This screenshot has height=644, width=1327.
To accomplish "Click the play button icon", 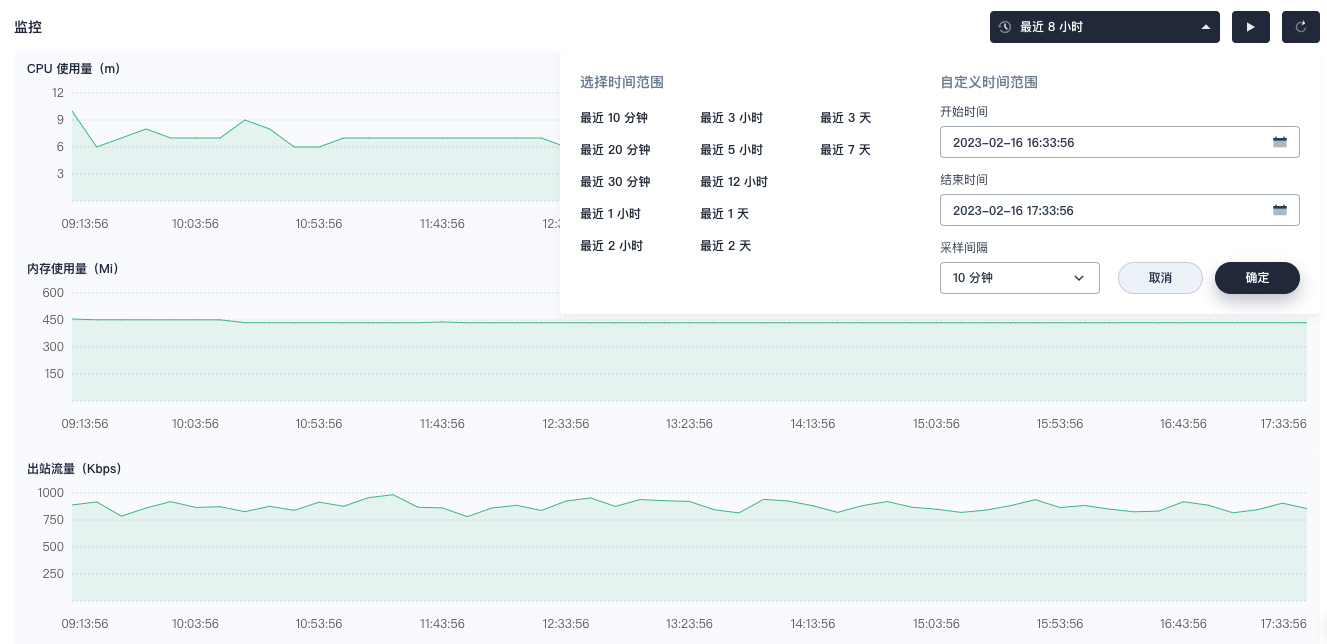I will tap(1250, 27).
